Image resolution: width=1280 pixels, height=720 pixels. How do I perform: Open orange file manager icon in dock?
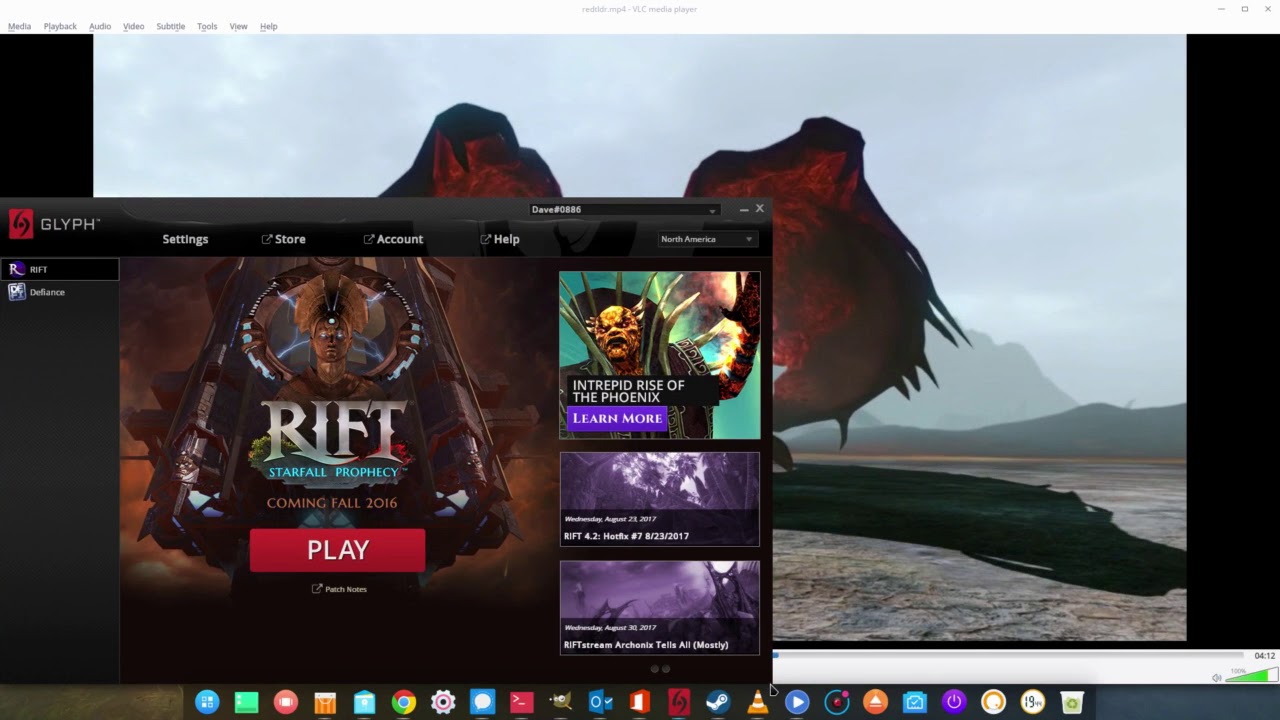pyautogui.click(x=325, y=702)
